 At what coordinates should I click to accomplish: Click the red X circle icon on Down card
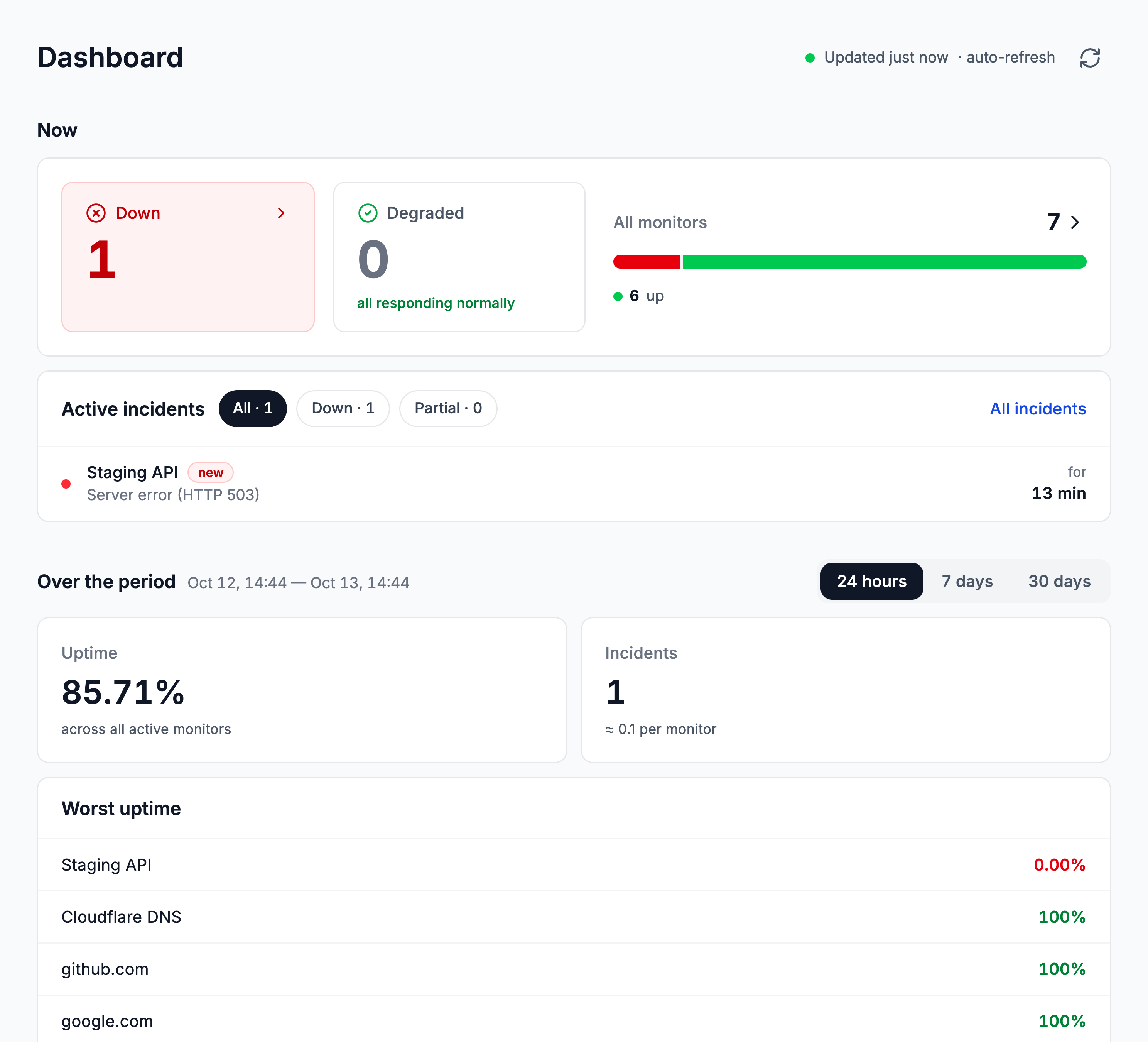coord(96,213)
